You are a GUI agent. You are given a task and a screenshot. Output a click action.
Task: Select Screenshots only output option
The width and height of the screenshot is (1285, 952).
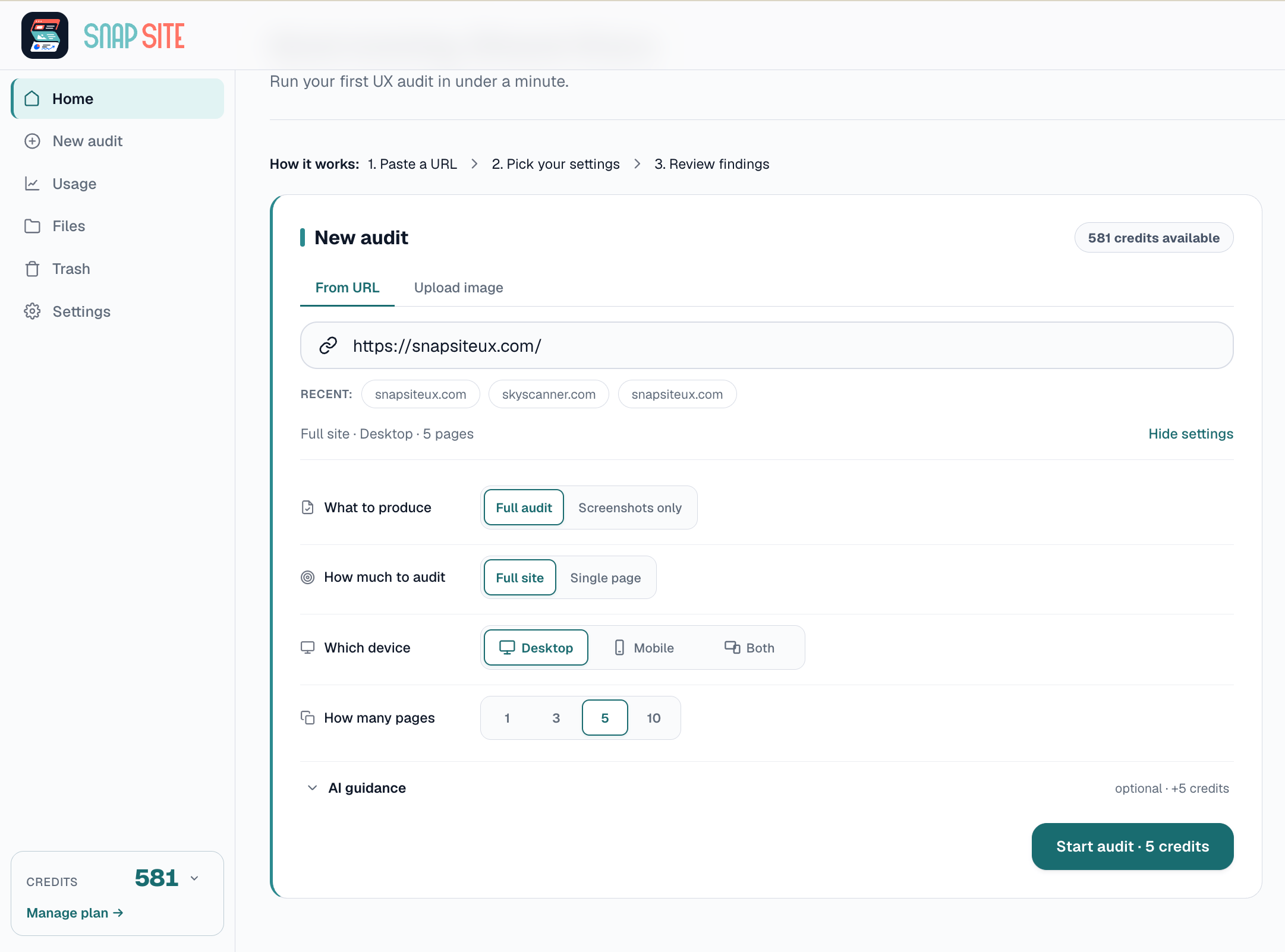pyautogui.click(x=630, y=507)
